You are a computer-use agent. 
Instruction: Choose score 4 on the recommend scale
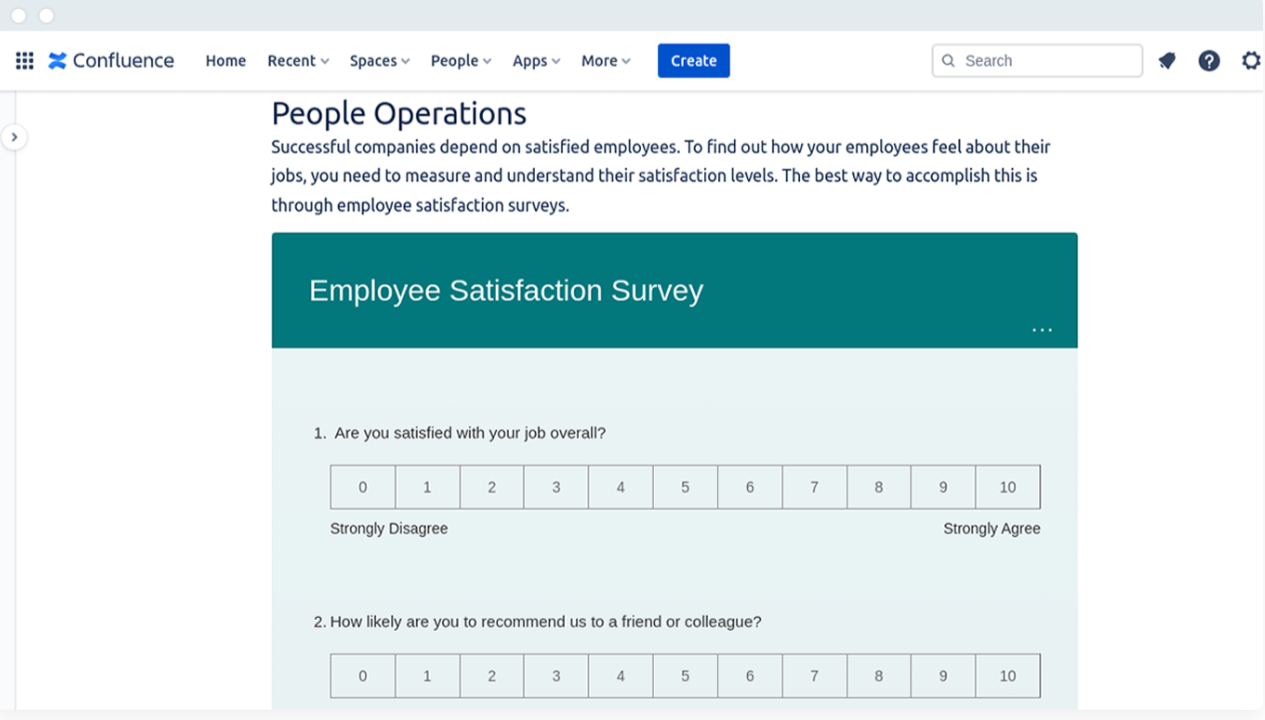(620, 675)
